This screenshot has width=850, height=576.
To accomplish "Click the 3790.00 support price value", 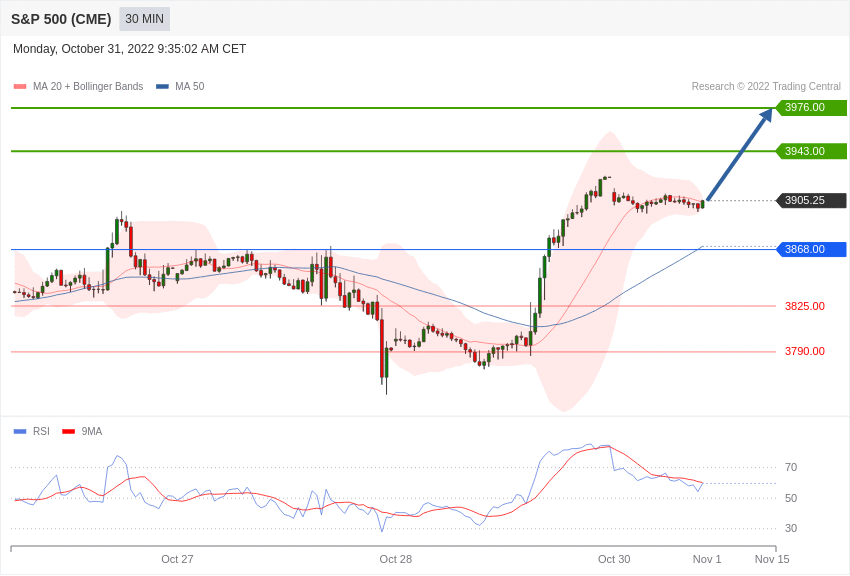I will (805, 351).
